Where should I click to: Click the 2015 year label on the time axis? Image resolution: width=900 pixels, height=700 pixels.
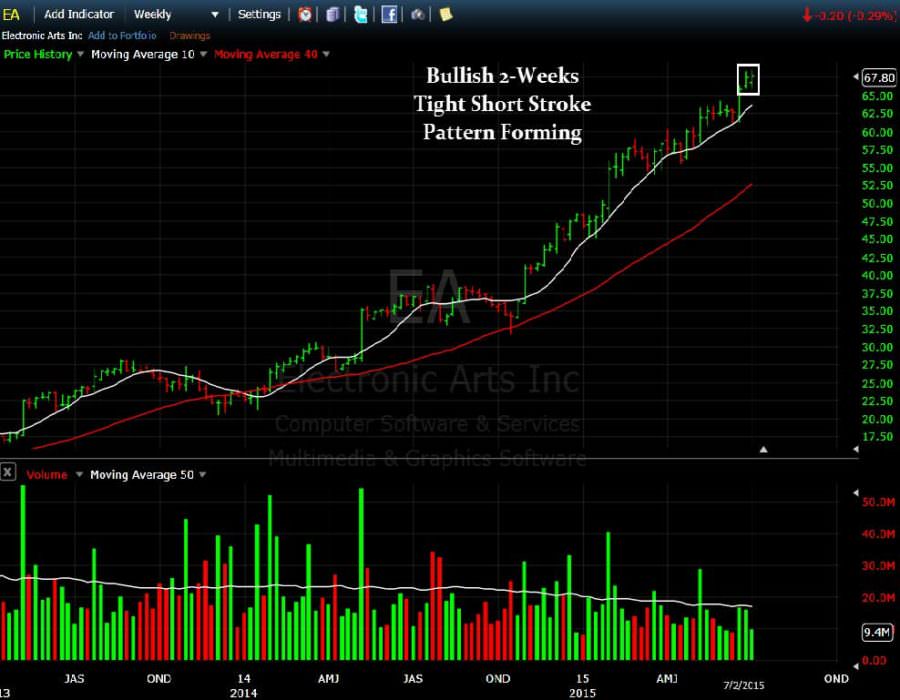582,693
